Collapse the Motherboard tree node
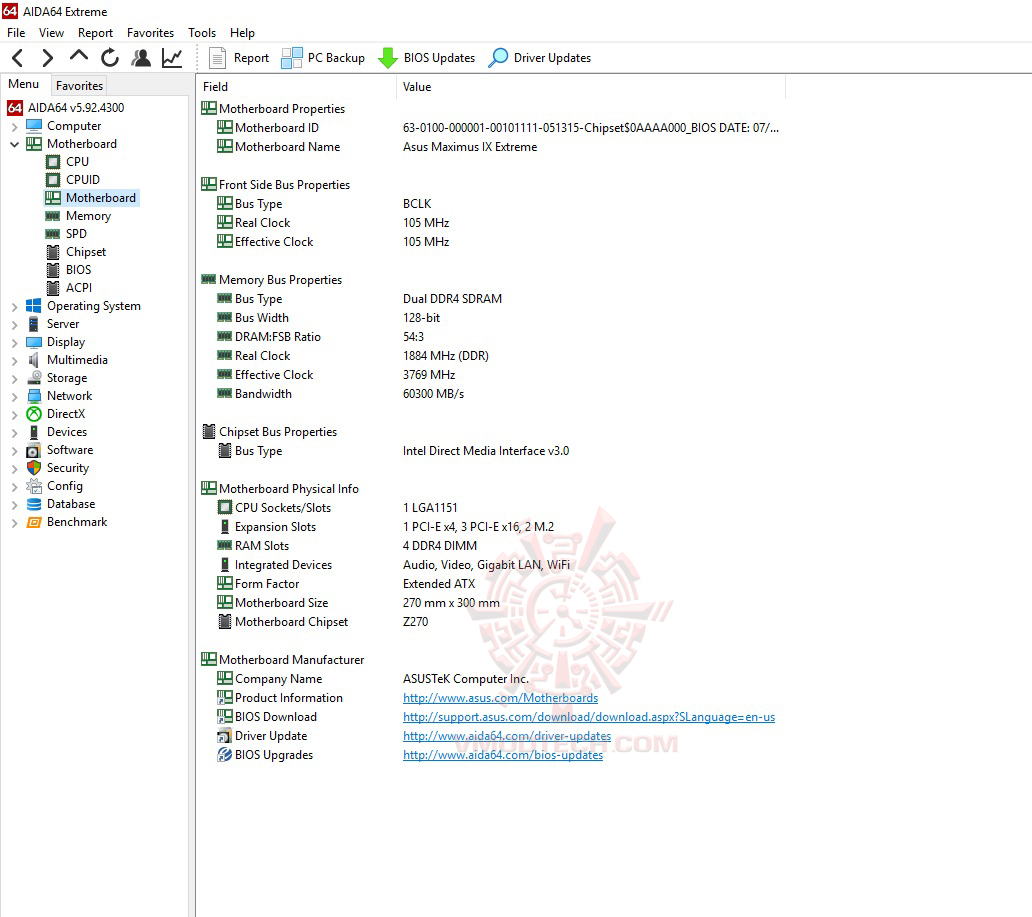The width and height of the screenshot is (1032, 917). [x=14, y=144]
